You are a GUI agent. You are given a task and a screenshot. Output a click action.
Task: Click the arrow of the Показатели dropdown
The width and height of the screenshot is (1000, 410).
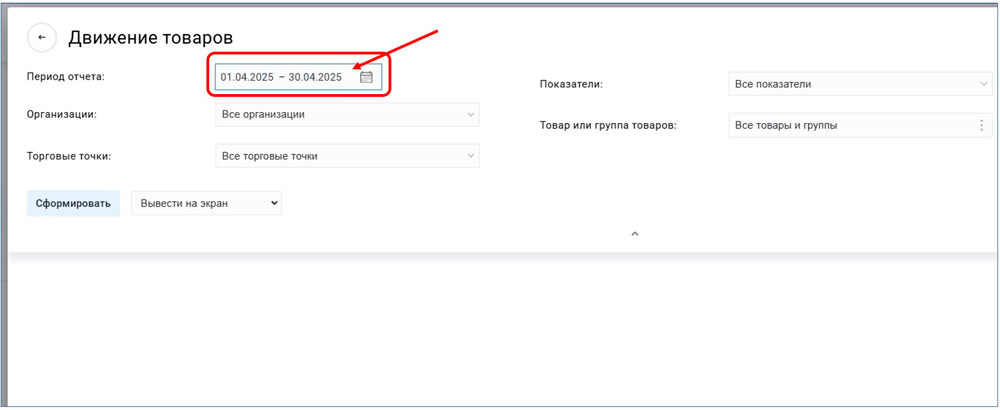984,84
